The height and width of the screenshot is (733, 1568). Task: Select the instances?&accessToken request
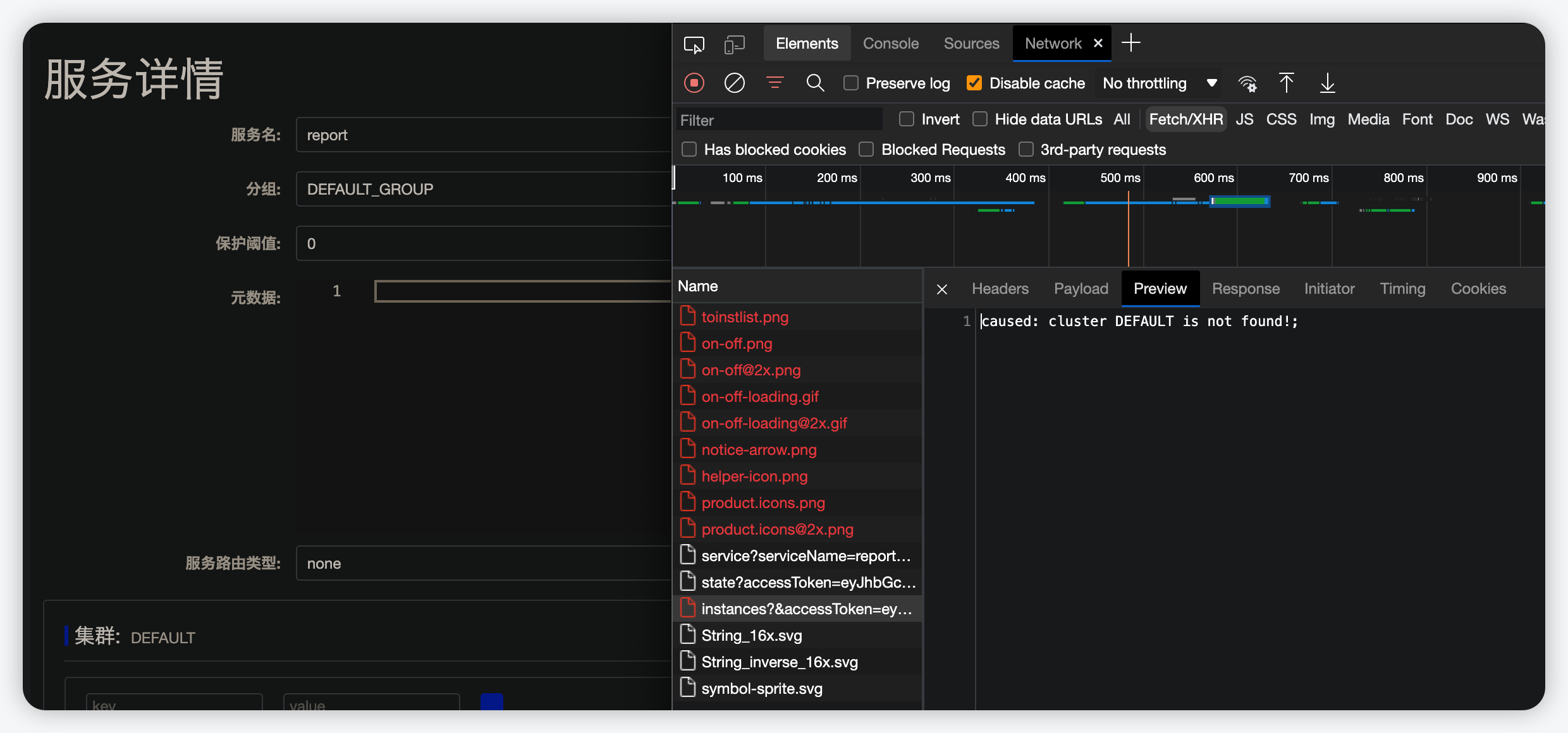pos(797,609)
